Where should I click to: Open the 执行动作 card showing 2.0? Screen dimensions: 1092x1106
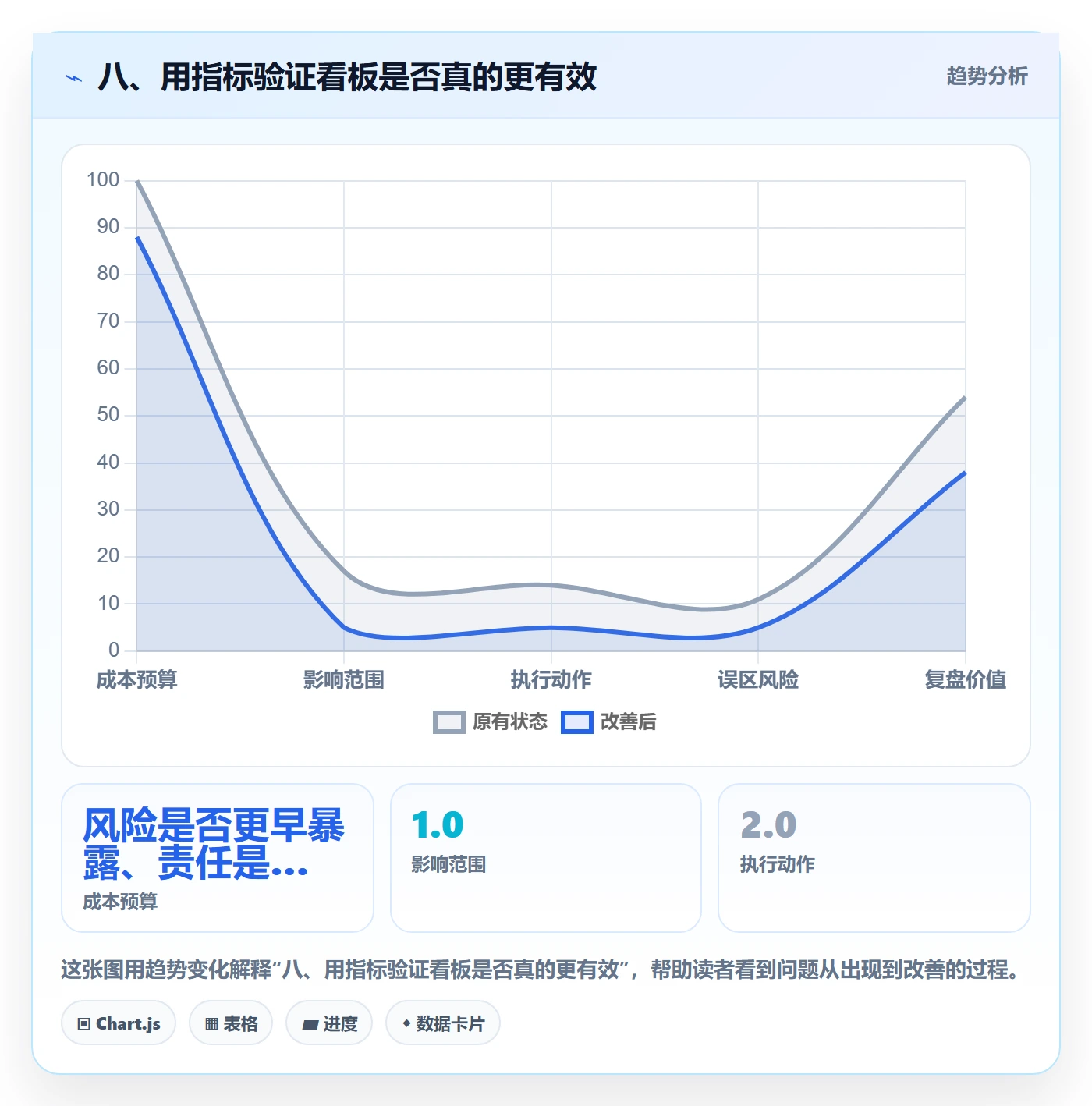coord(874,858)
